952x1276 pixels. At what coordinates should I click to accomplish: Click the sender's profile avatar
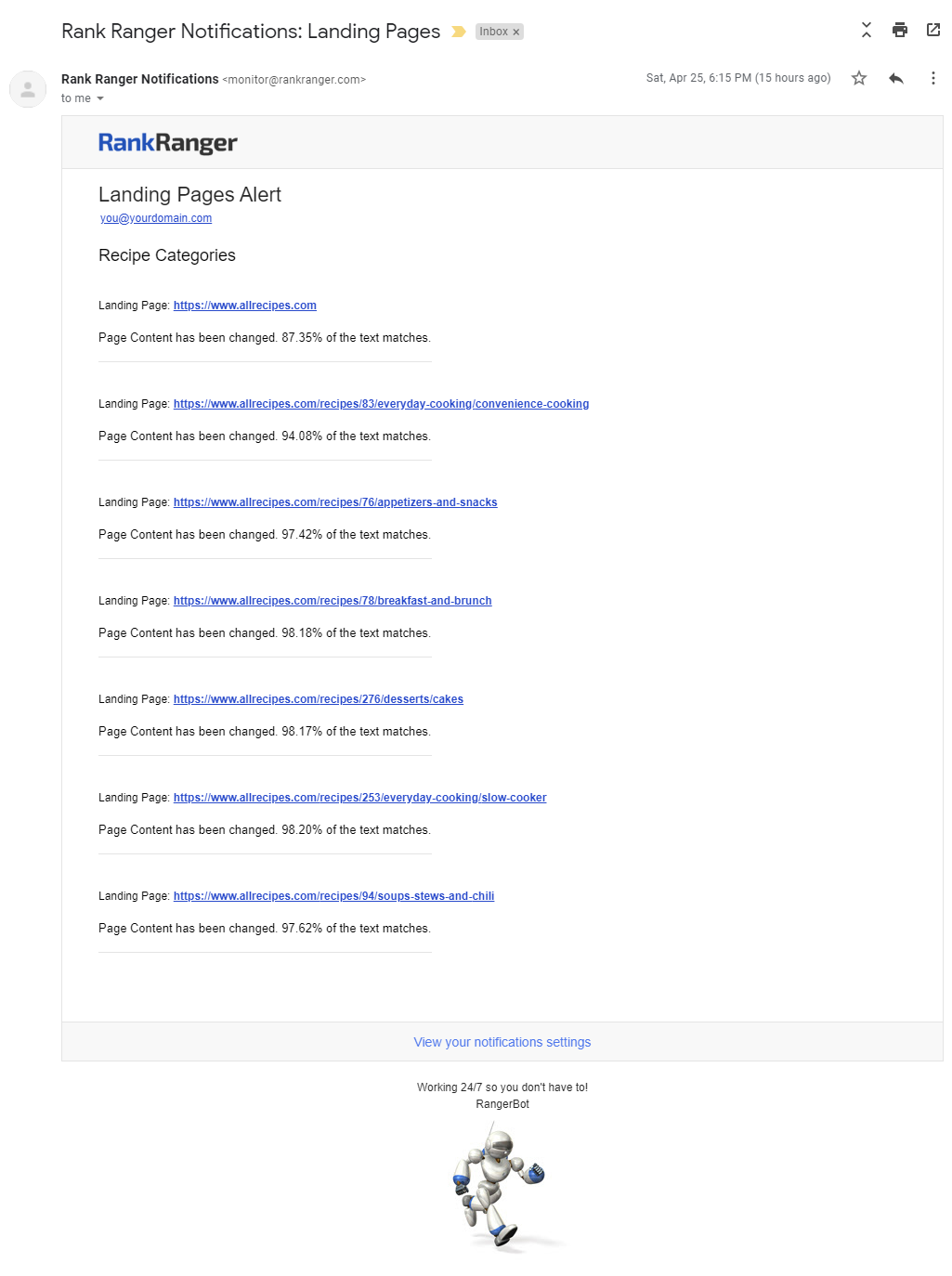point(28,89)
